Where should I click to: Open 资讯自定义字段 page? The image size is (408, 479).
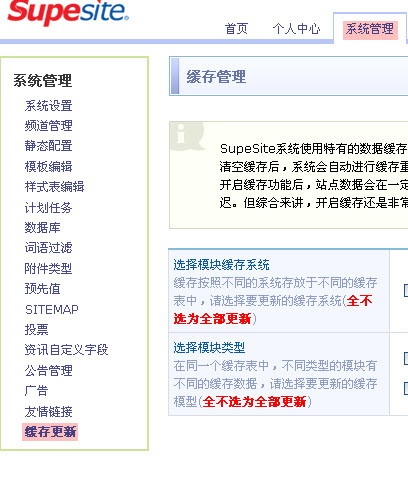(x=66, y=350)
